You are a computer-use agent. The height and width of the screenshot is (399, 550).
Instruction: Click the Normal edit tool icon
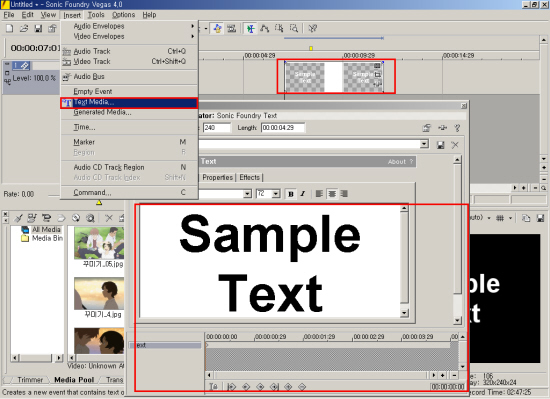point(250,28)
